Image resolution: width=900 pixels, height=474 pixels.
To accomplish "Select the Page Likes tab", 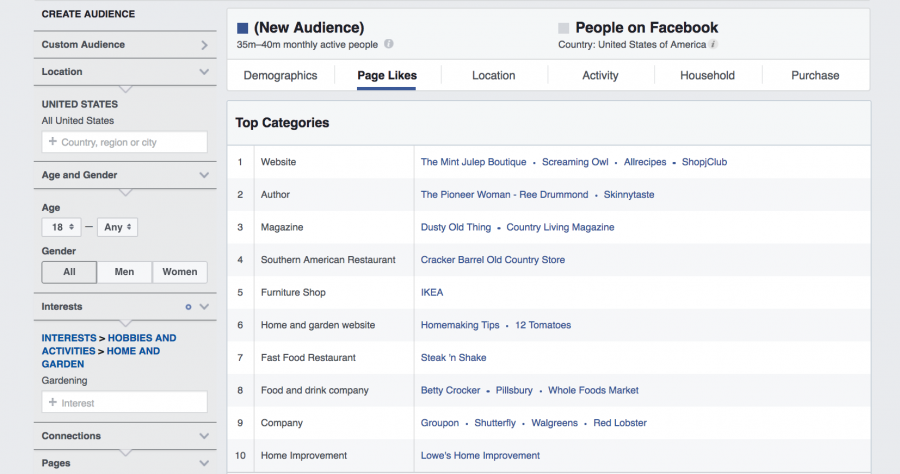I will coord(387,75).
